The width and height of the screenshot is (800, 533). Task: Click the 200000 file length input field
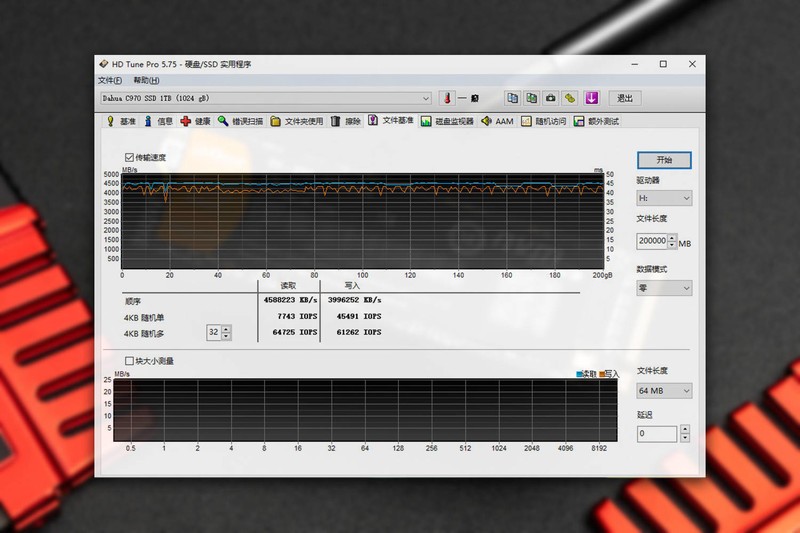pos(652,241)
